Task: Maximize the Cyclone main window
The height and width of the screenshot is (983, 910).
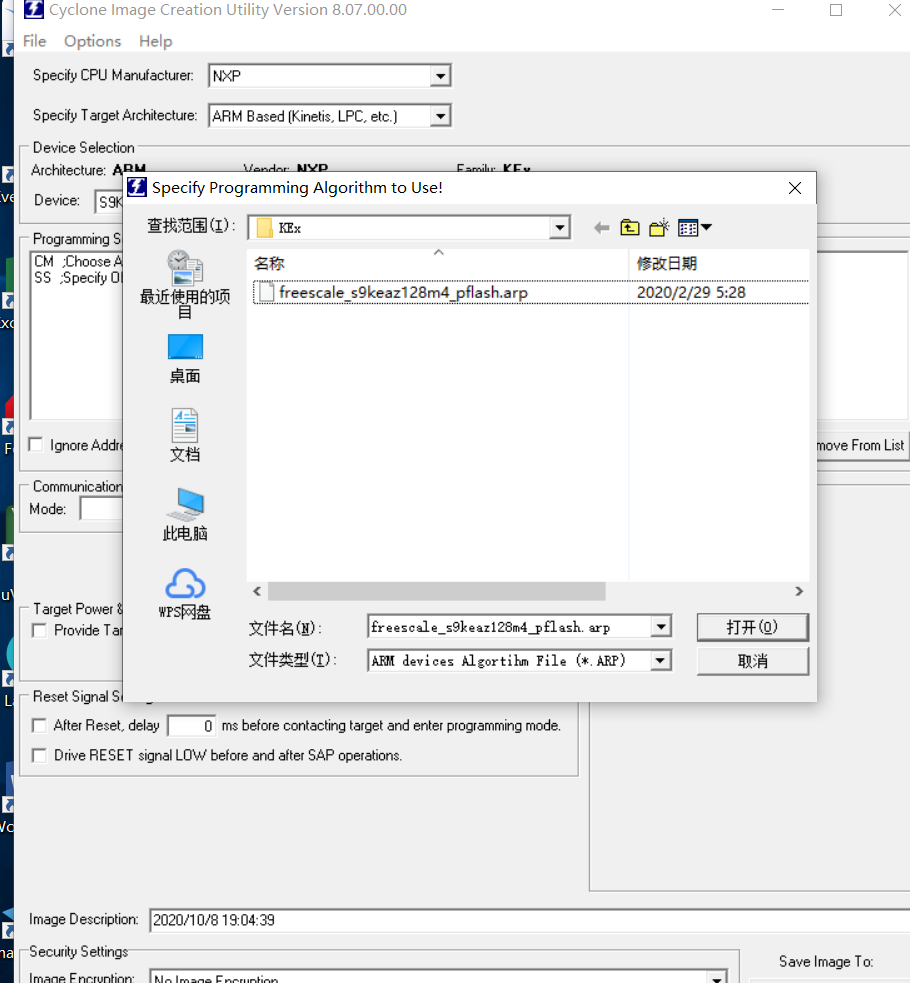Action: (x=836, y=10)
